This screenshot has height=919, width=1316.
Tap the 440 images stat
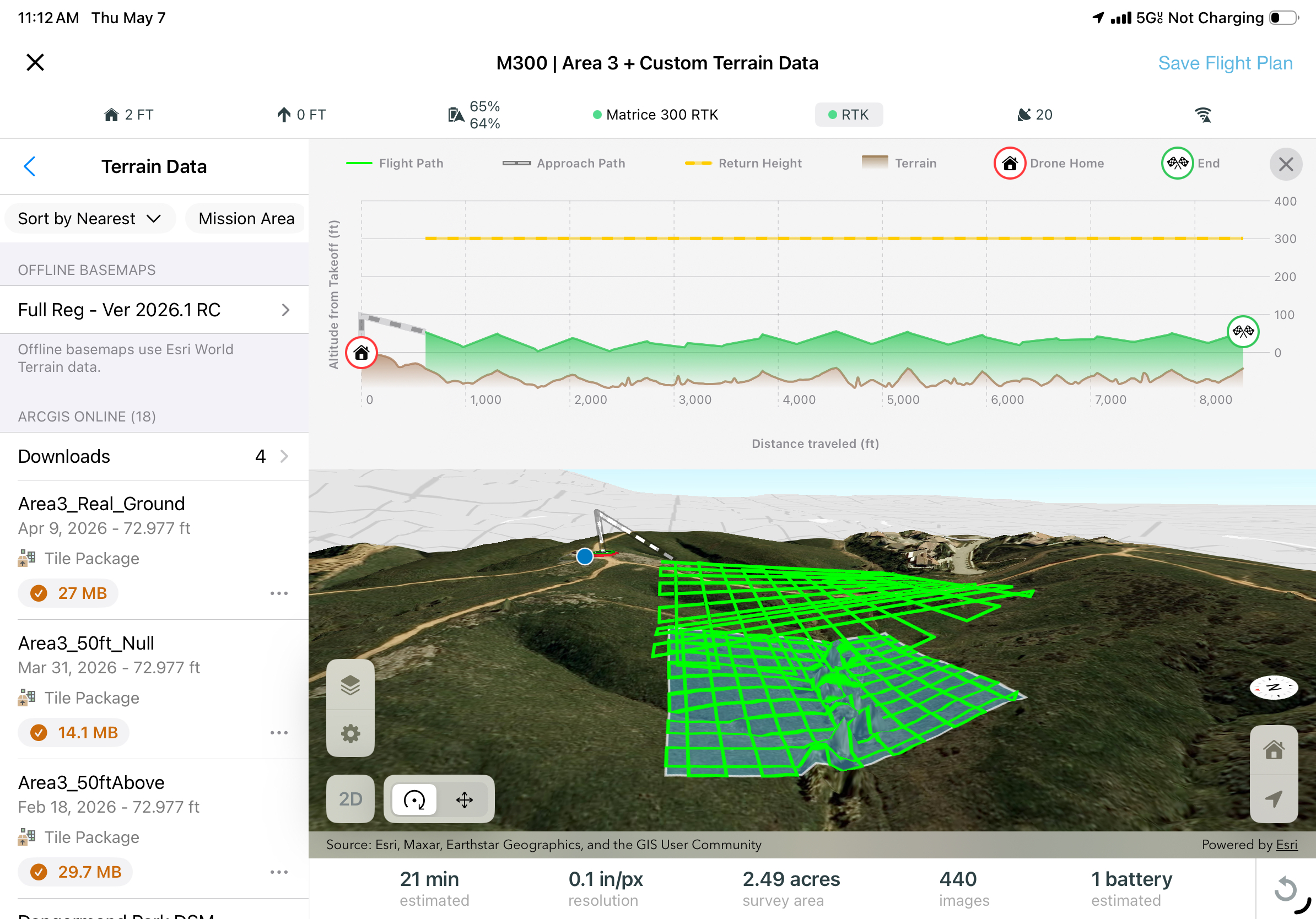(964, 889)
